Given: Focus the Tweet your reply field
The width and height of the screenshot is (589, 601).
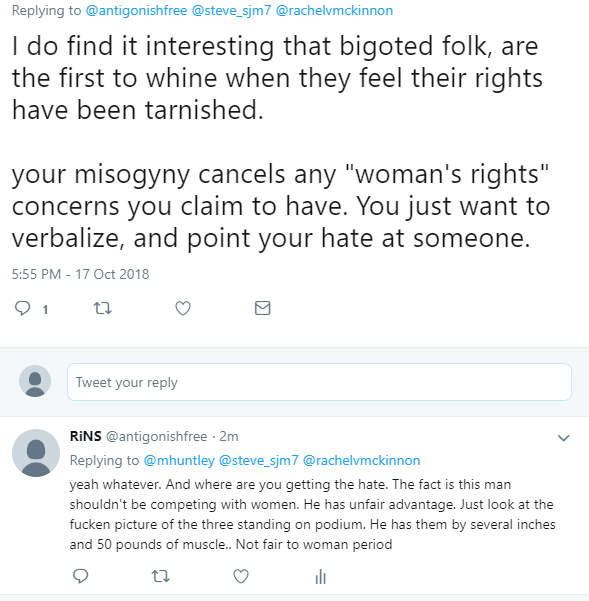Looking at the screenshot, I should 319,382.
